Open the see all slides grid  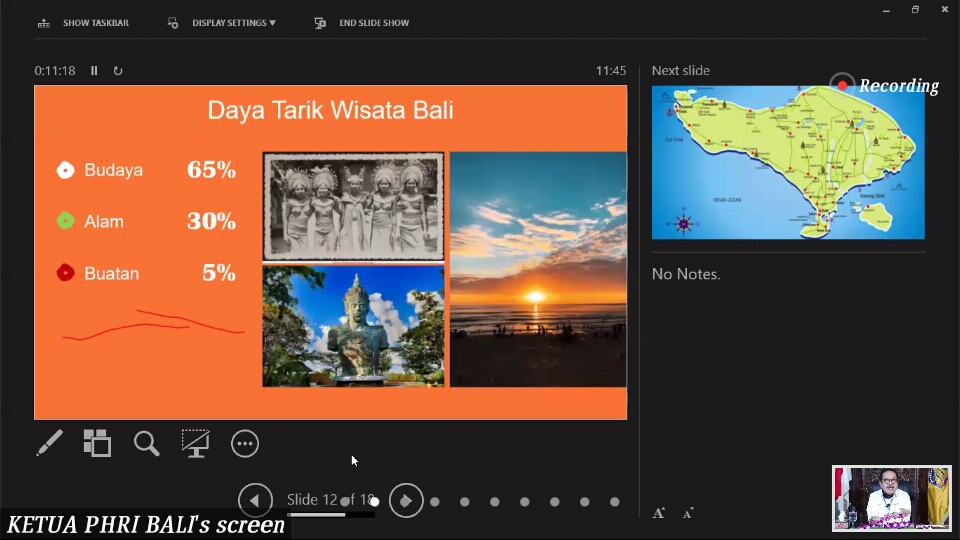click(x=97, y=443)
